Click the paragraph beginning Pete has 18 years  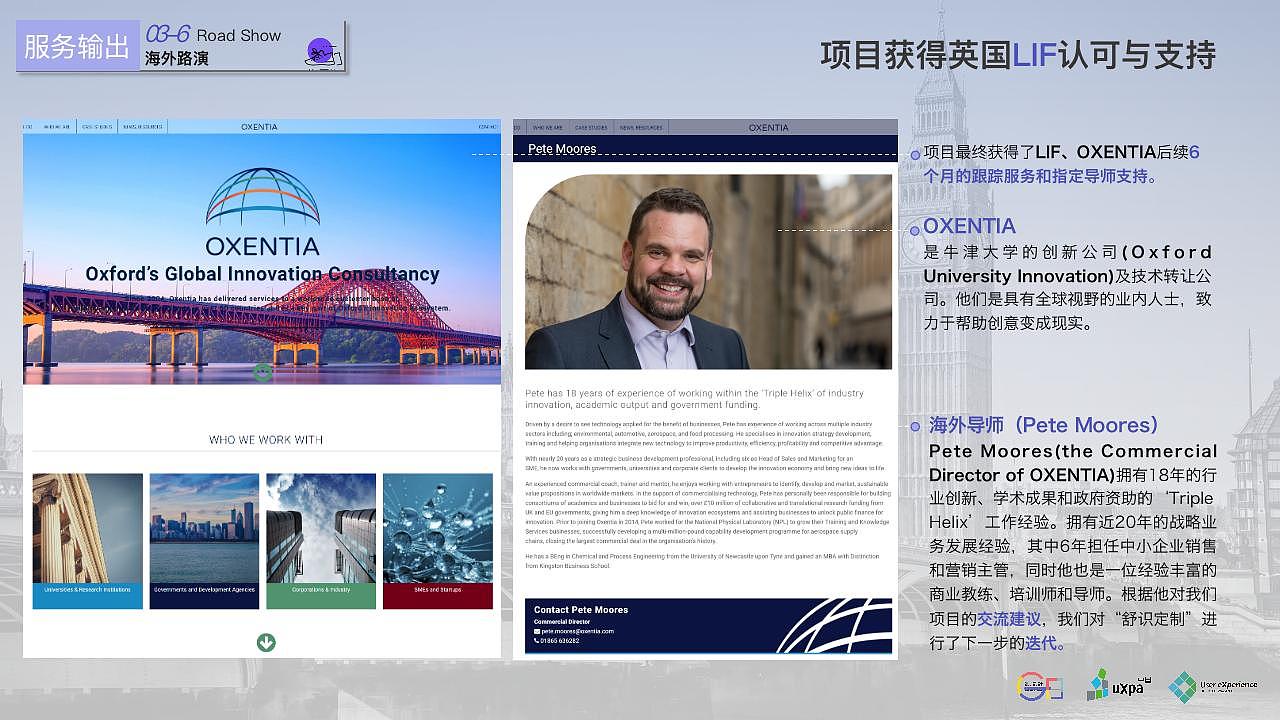[695, 399]
